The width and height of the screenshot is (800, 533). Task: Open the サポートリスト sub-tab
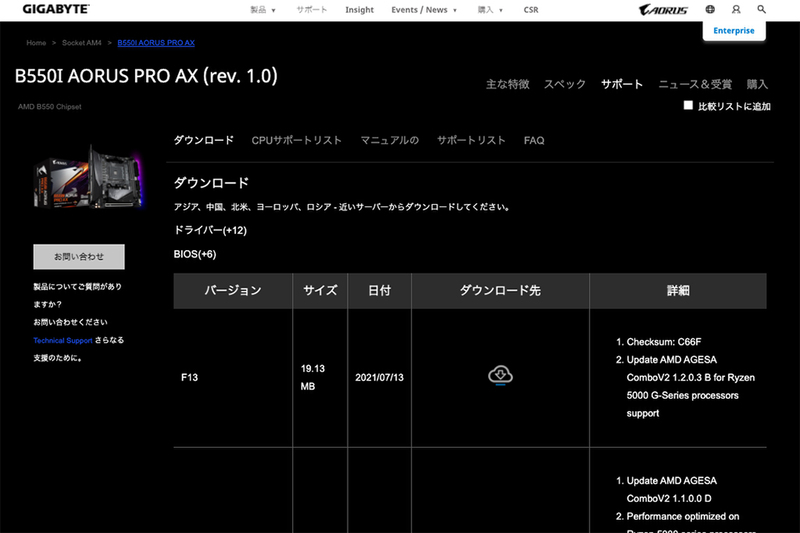pos(471,140)
